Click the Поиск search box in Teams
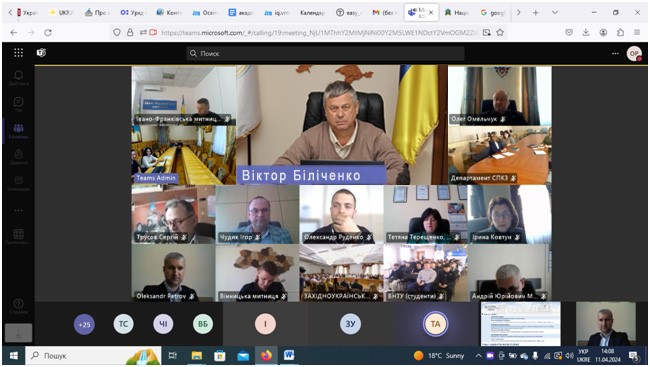 (325, 53)
